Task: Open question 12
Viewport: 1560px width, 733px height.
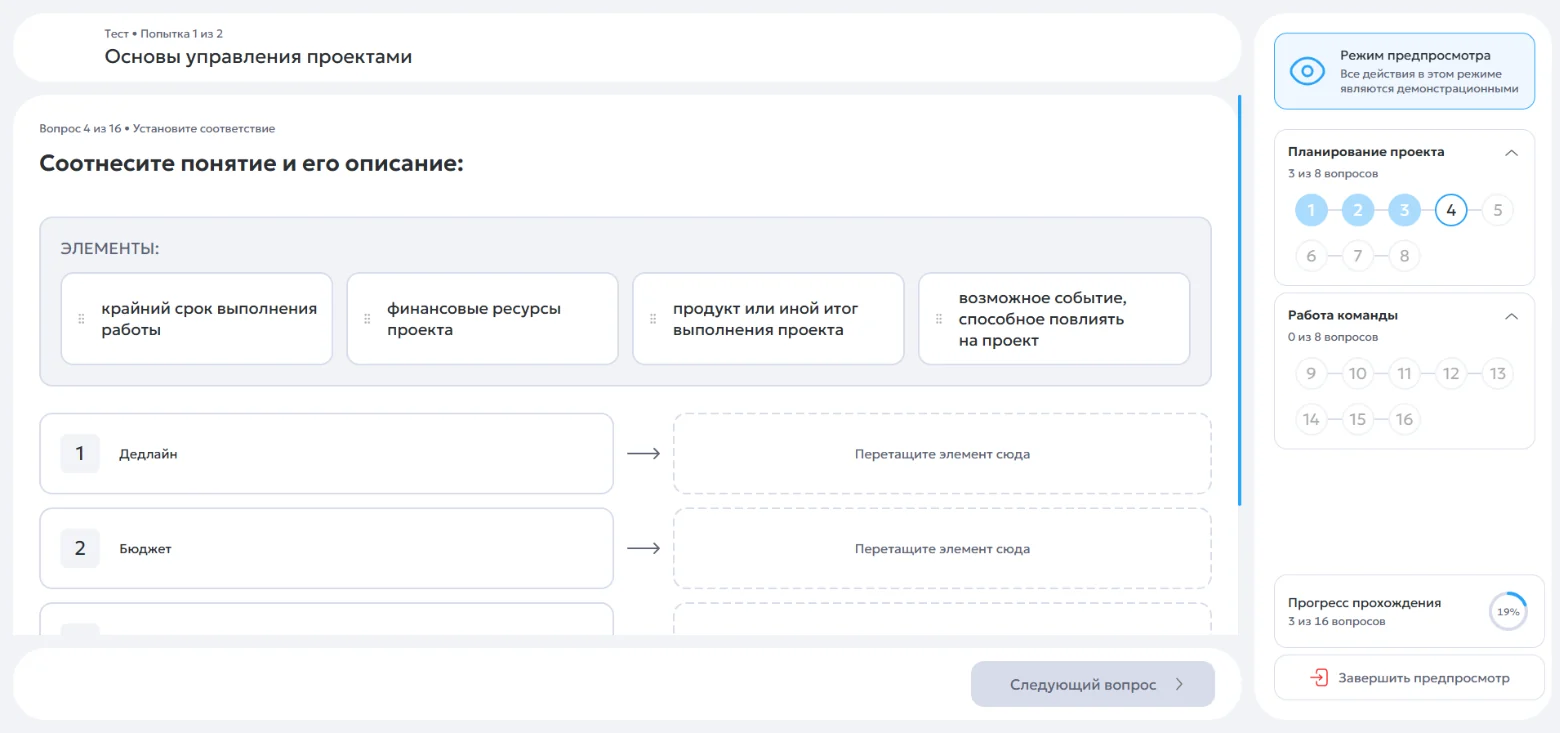Action: click(x=1451, y=374)
